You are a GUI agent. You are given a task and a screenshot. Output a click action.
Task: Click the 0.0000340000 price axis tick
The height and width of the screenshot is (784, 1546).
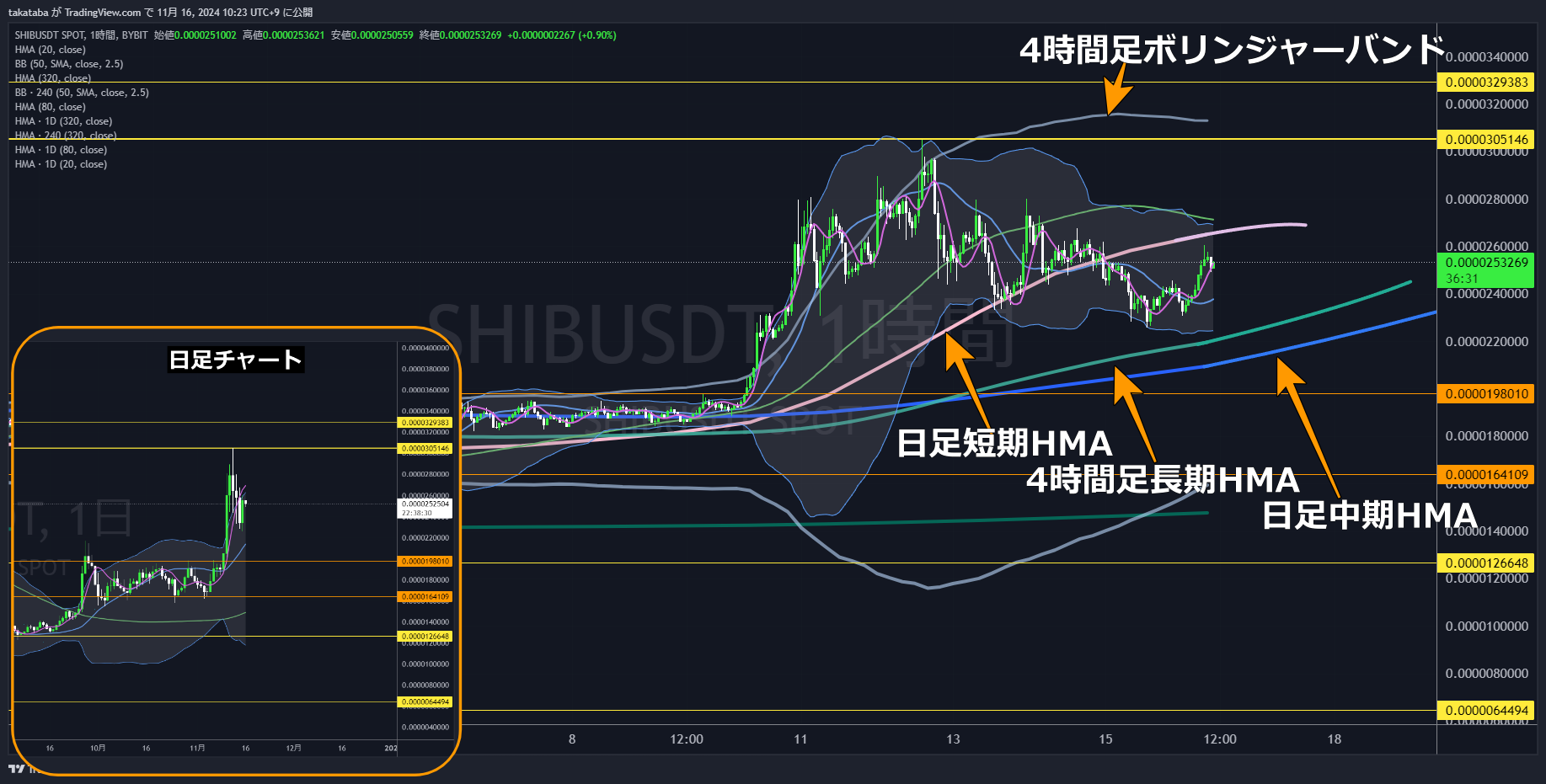click(1487, 57)
